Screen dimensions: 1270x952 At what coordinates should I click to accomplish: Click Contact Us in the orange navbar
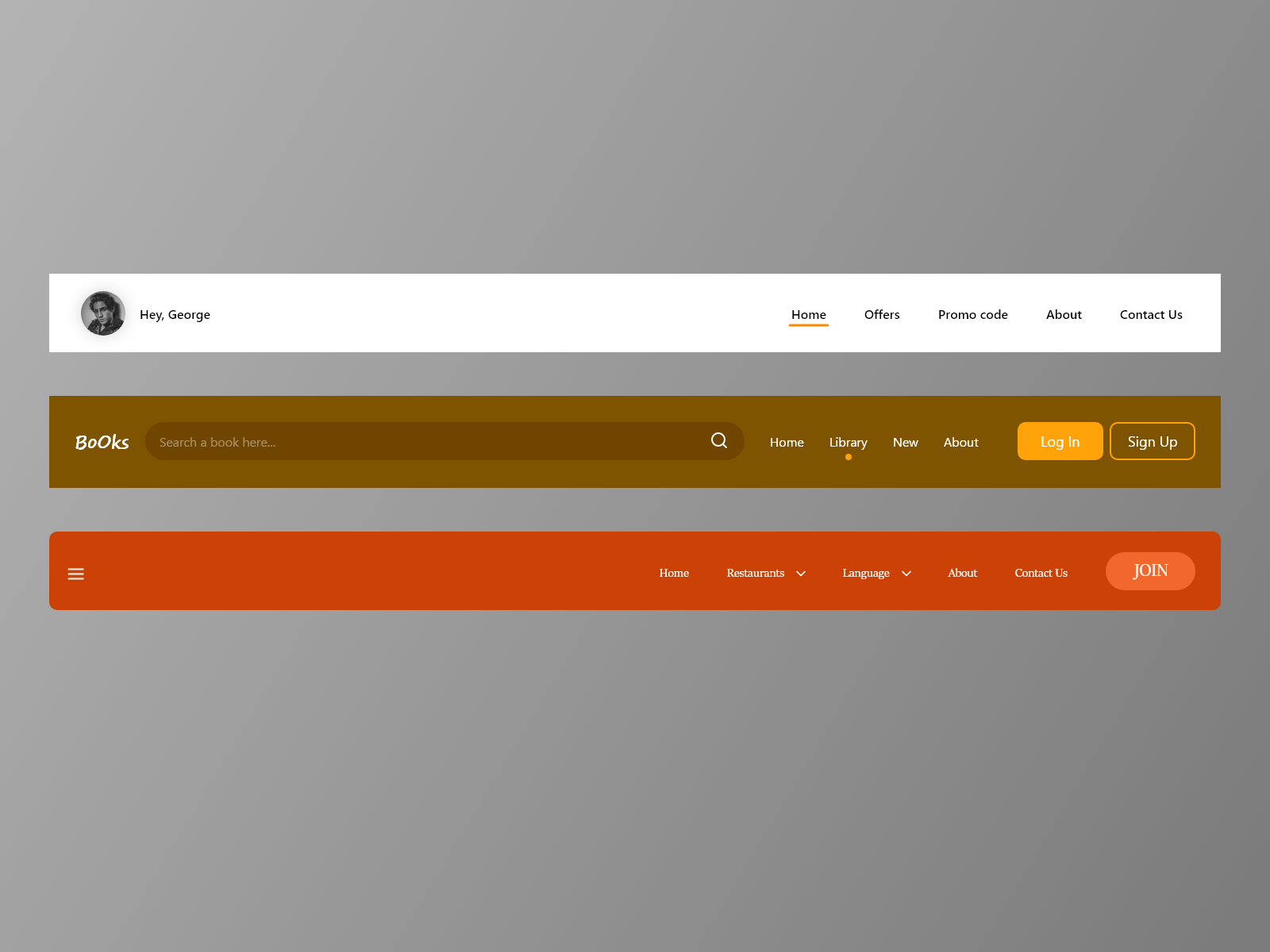[x=1041, y=573]
